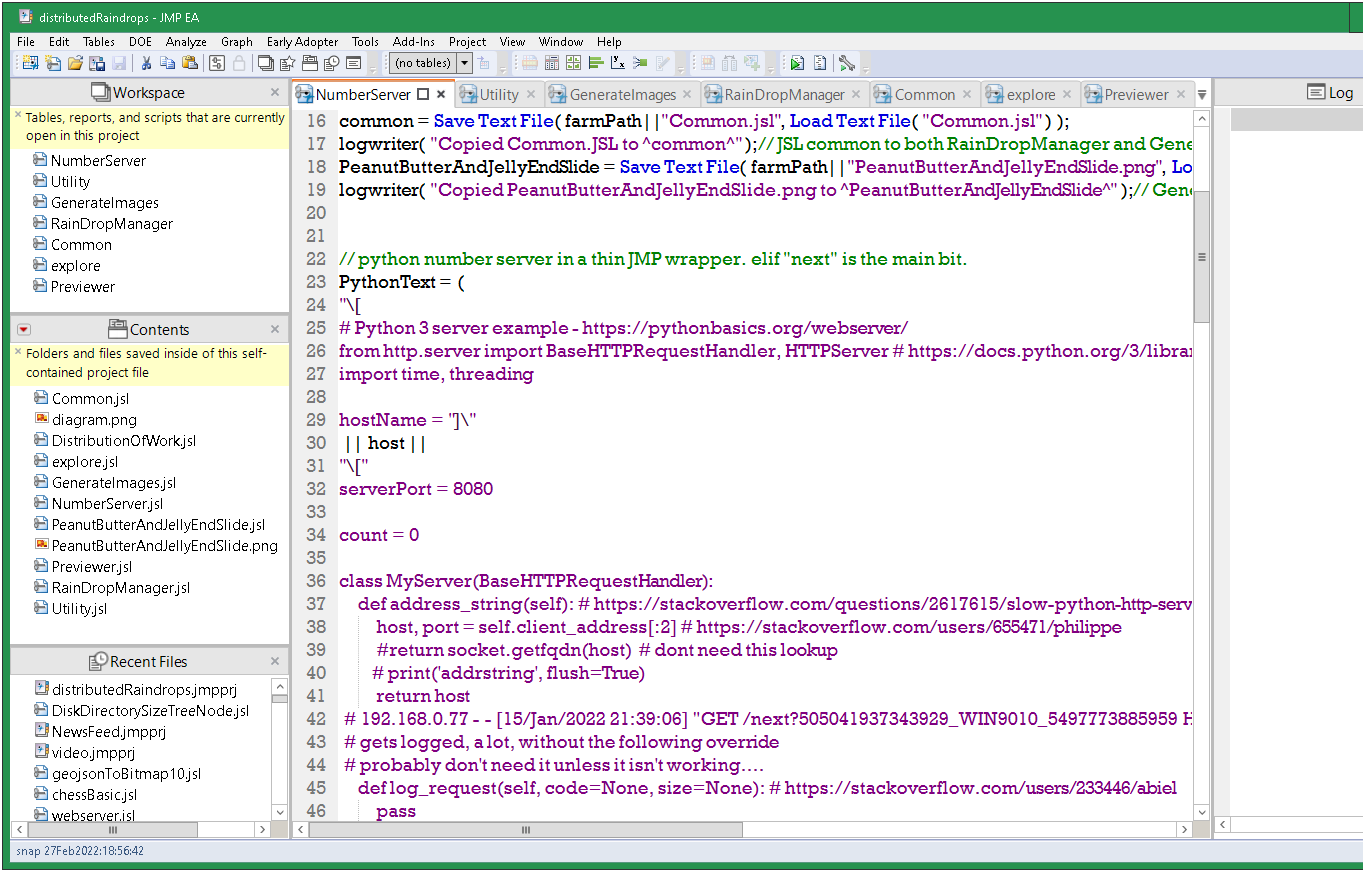This screenshot has width=1363, height=871.
Task: Open the "(no tables)" dropdown
Action: [x=463, y=62]
